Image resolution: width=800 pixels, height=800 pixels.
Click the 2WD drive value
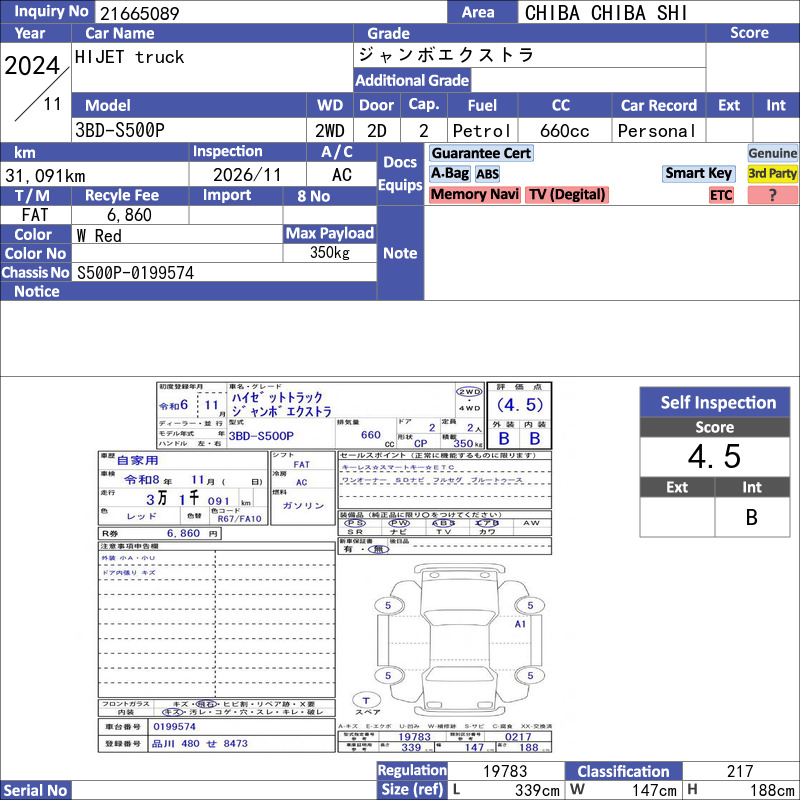[x=330, y=131]
